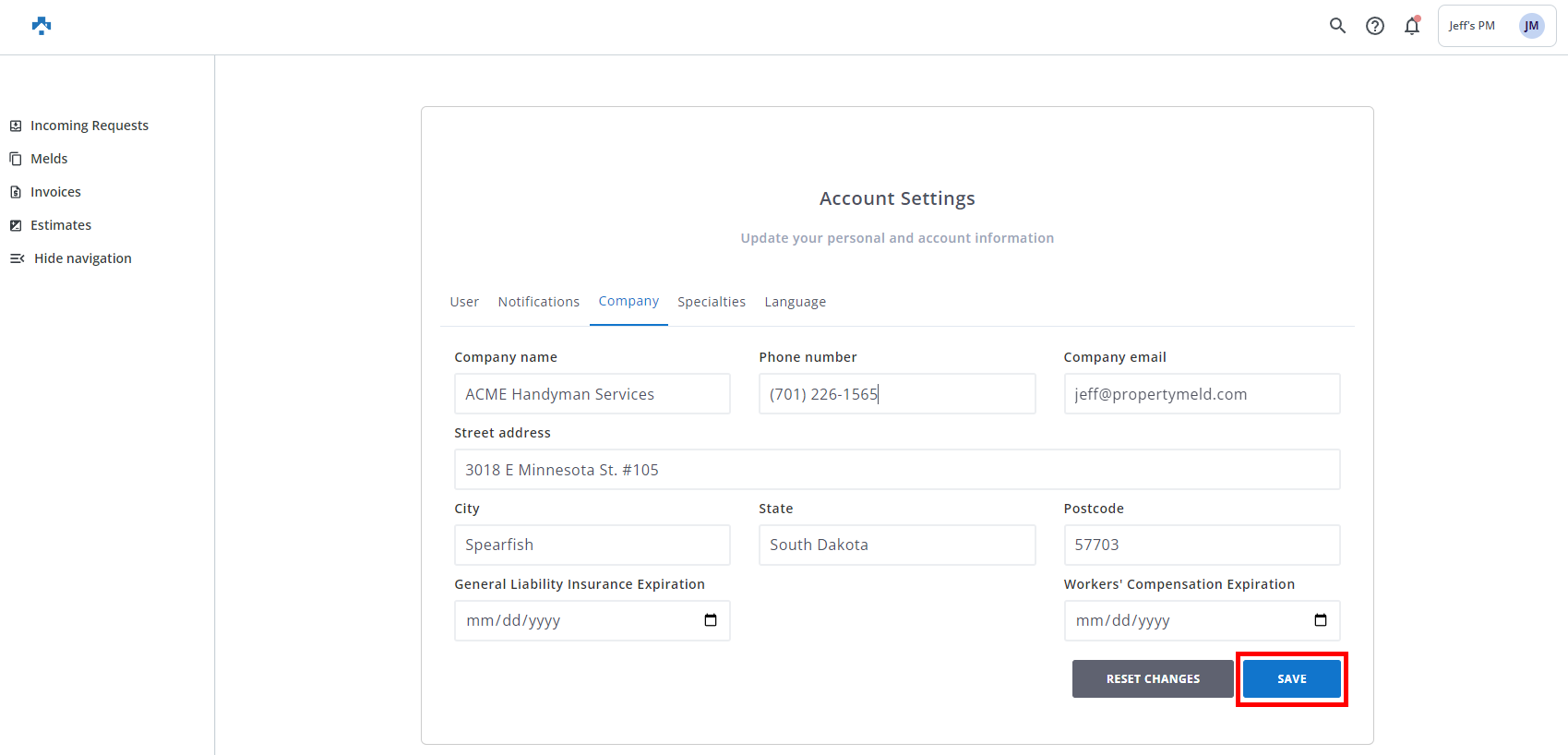Switch to the Specialties tab

point(711,302)
